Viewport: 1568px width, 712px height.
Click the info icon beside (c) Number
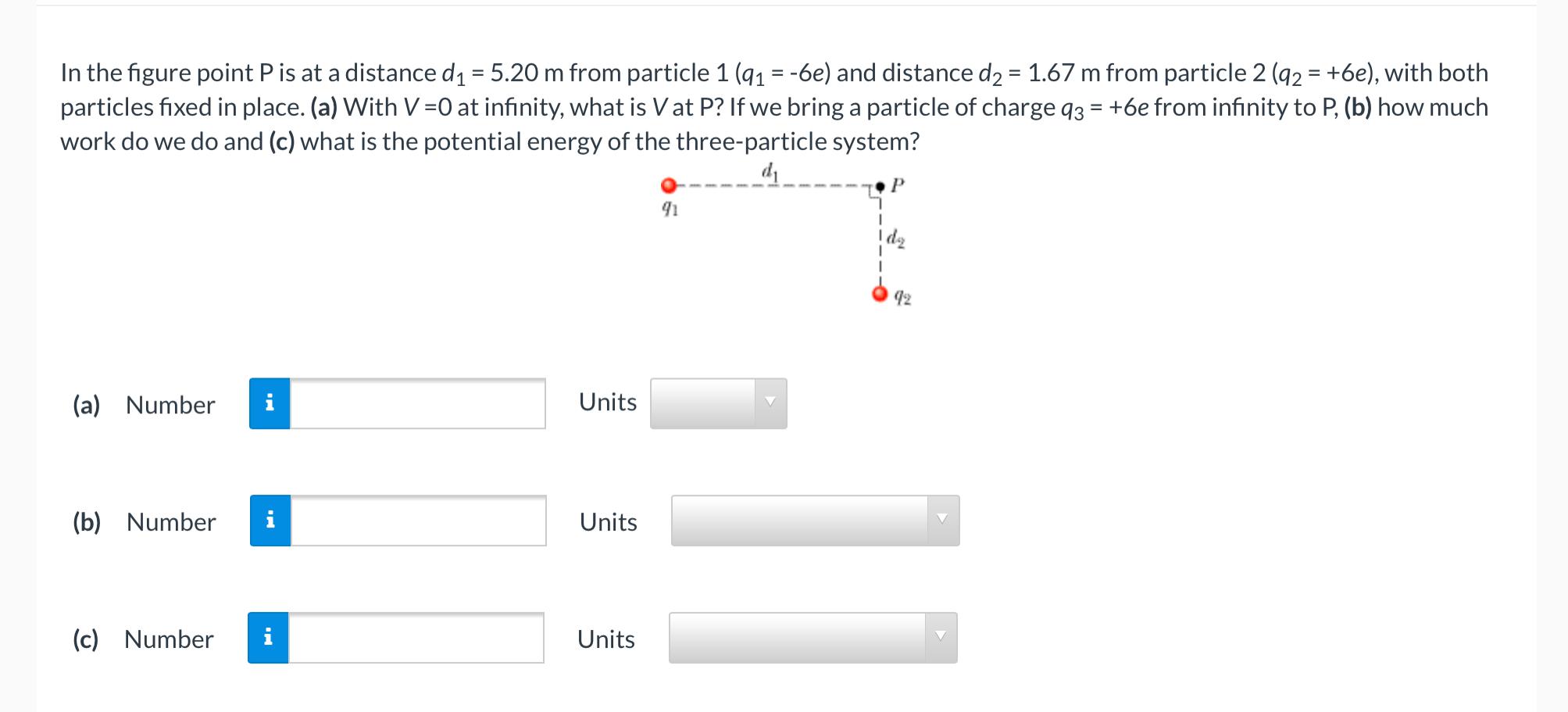tap(271, 639)
